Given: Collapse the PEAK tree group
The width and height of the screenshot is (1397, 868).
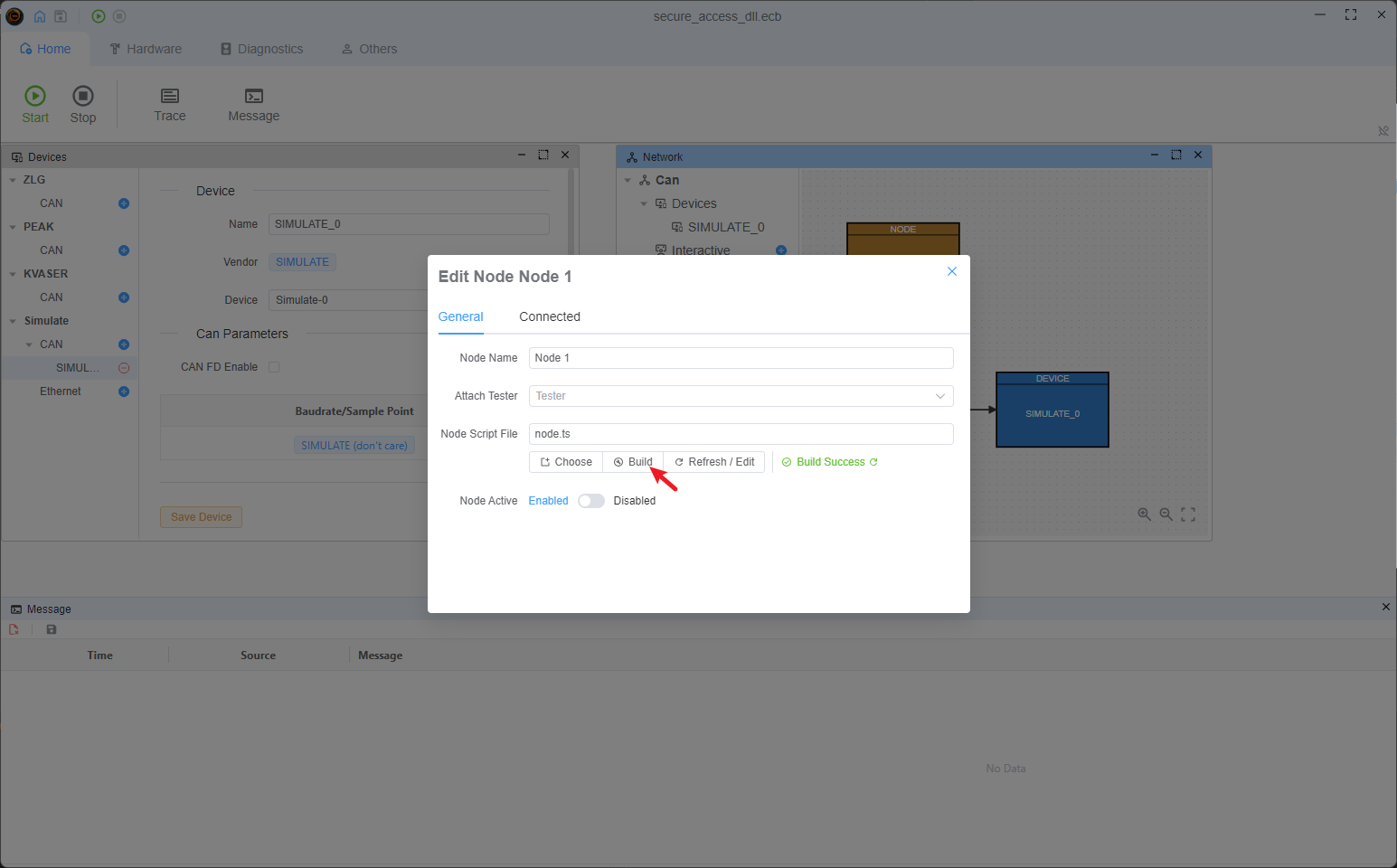Looking at the screenshot, I should coord(13,227).
